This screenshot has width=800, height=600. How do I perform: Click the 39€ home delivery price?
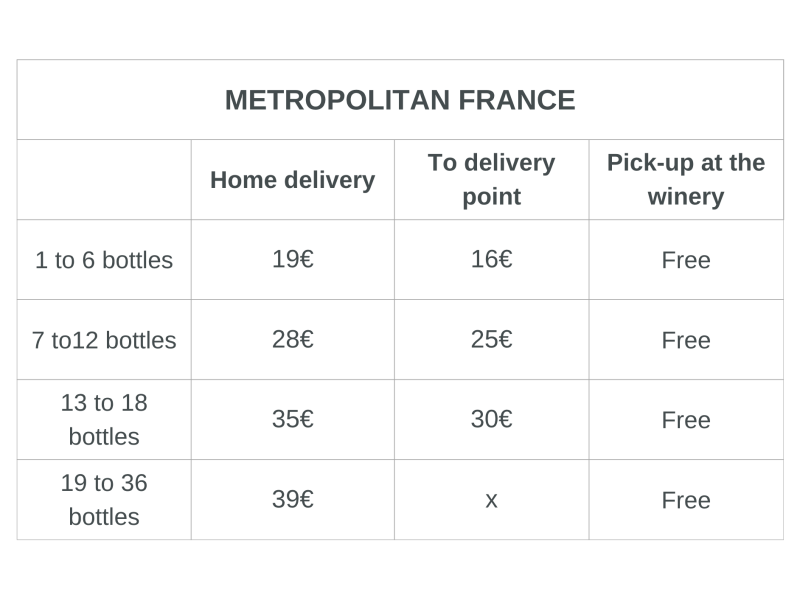tap(292, 499)
